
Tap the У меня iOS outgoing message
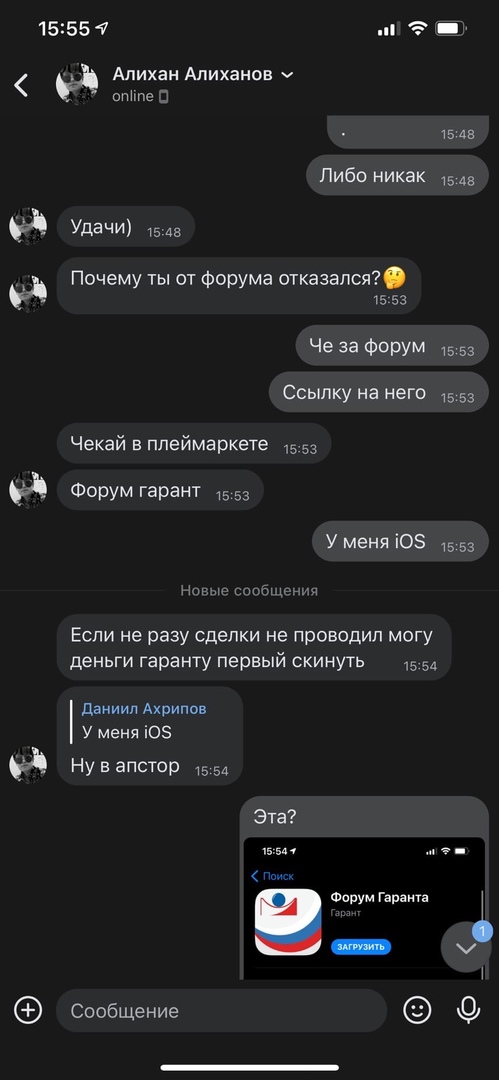400,541
